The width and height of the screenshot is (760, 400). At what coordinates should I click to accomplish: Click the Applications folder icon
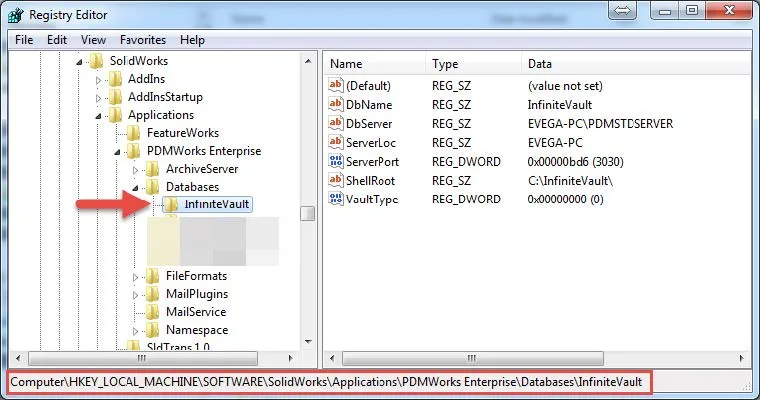[115, 114]
